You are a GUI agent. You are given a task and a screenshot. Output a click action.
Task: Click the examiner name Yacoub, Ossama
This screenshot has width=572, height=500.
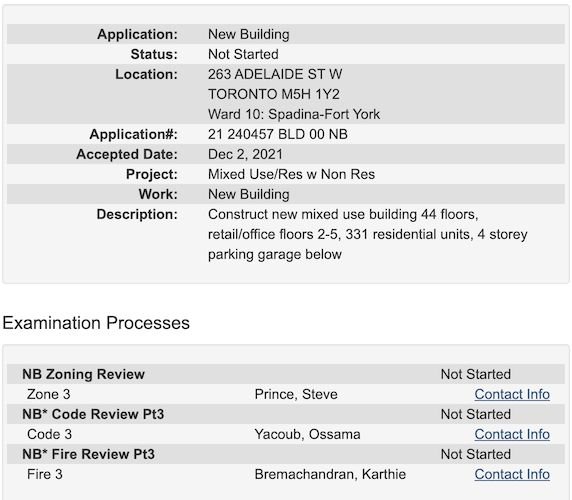tap(307, 434)
